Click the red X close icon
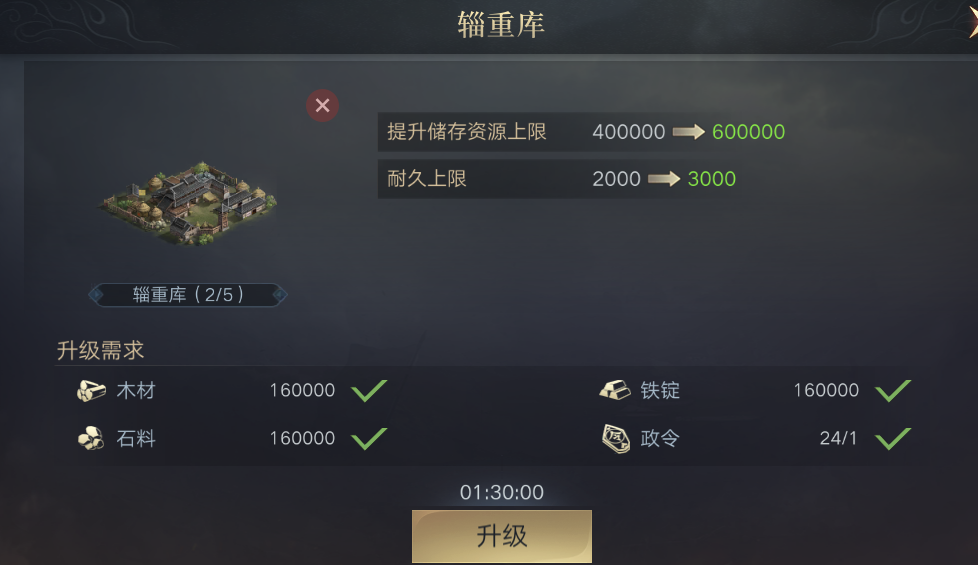978x565 pixels. (x=322, y=105)
